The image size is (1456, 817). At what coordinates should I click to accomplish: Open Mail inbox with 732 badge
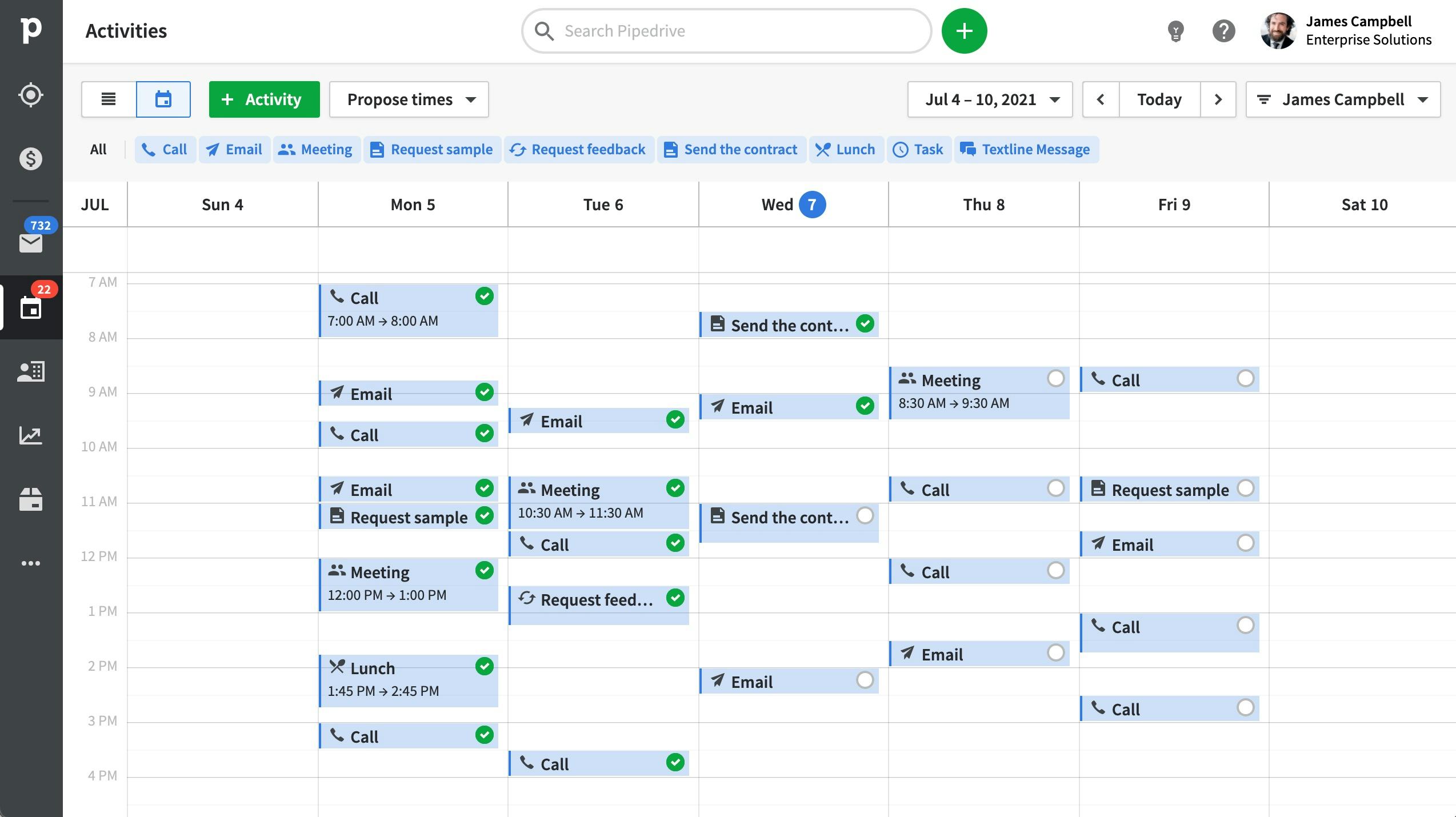(31, 242)
